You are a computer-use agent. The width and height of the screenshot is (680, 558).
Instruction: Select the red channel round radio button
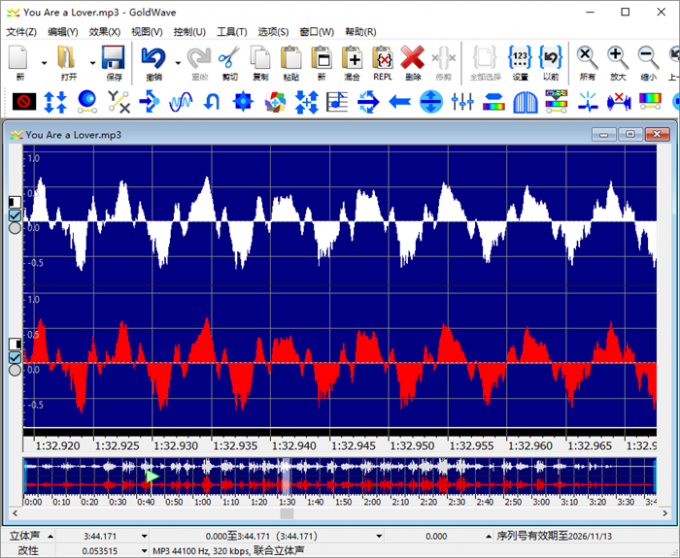tap(15, 370)
